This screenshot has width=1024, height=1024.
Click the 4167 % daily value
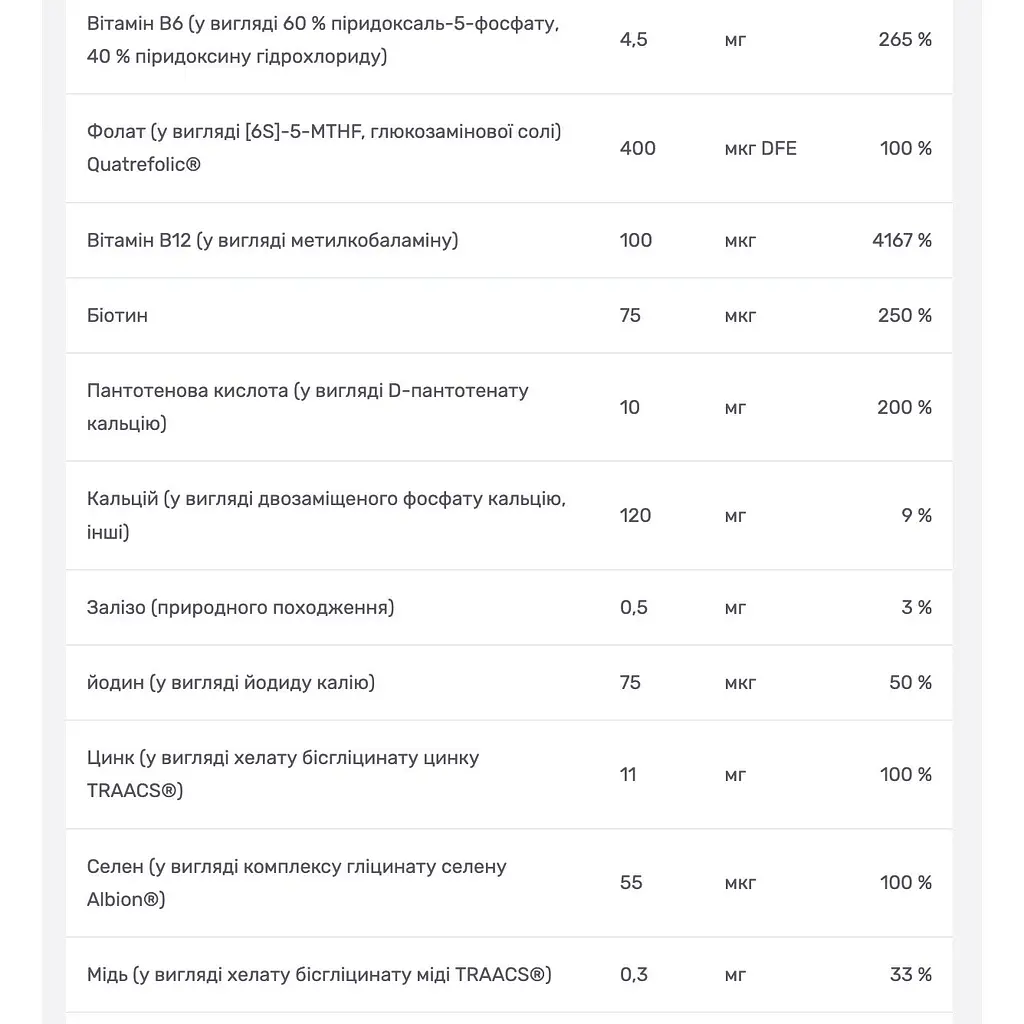pos(902,240)
